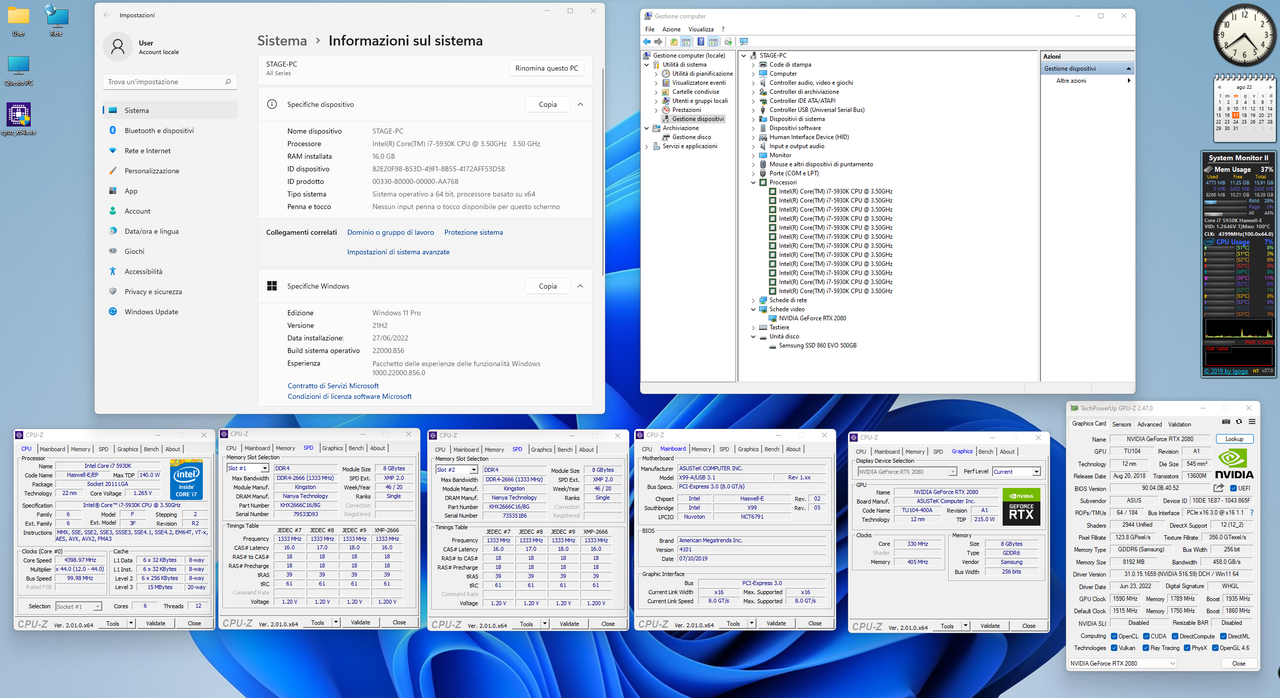Toggle the DirectML checkbox in GPU-Z
The image size is (1280, 698).
(1223, 636)
